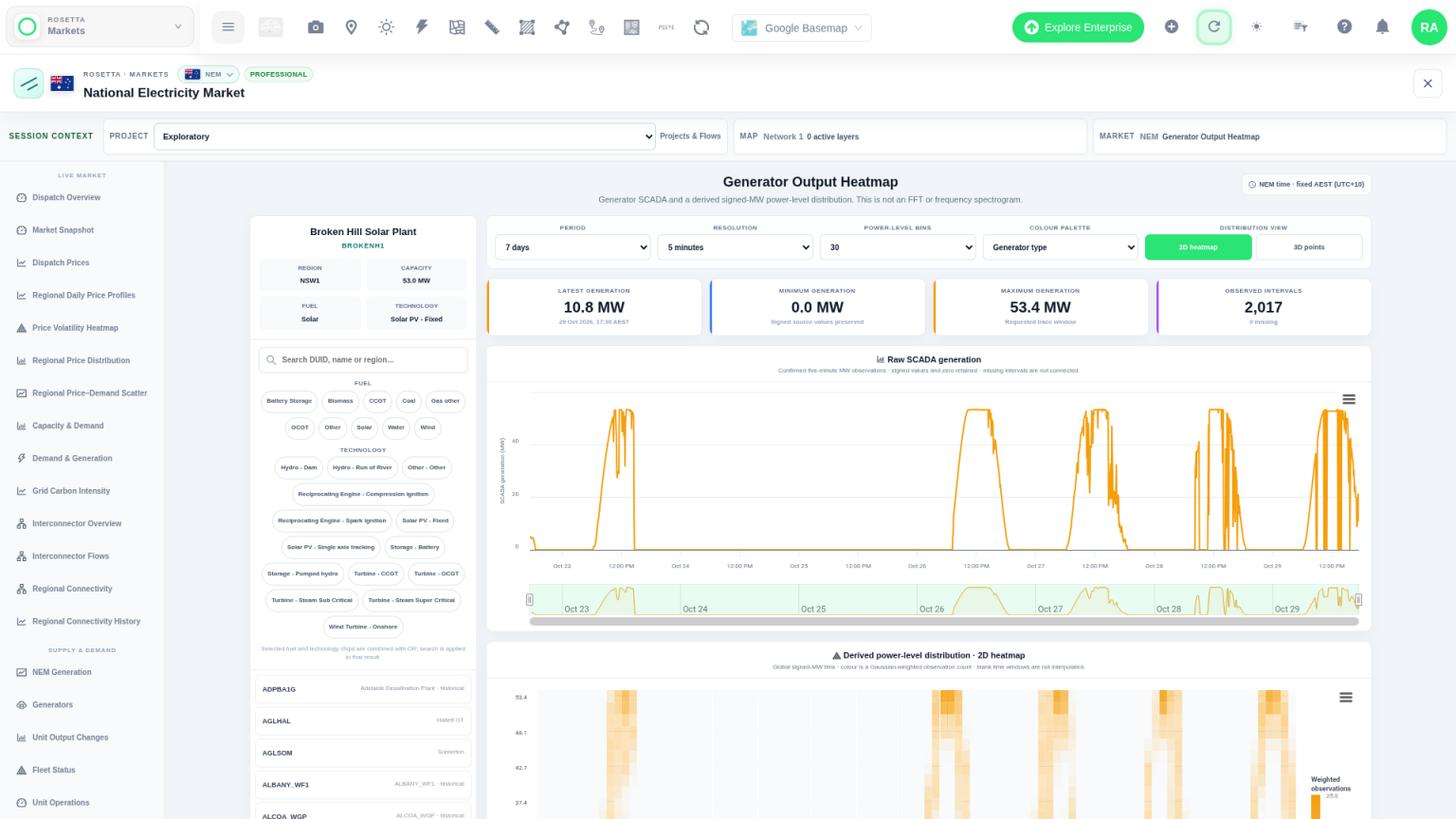This screenshot has width=1456, height=819.
Task: Open the NEM market selector dropdown
Action: pos(209,74)
